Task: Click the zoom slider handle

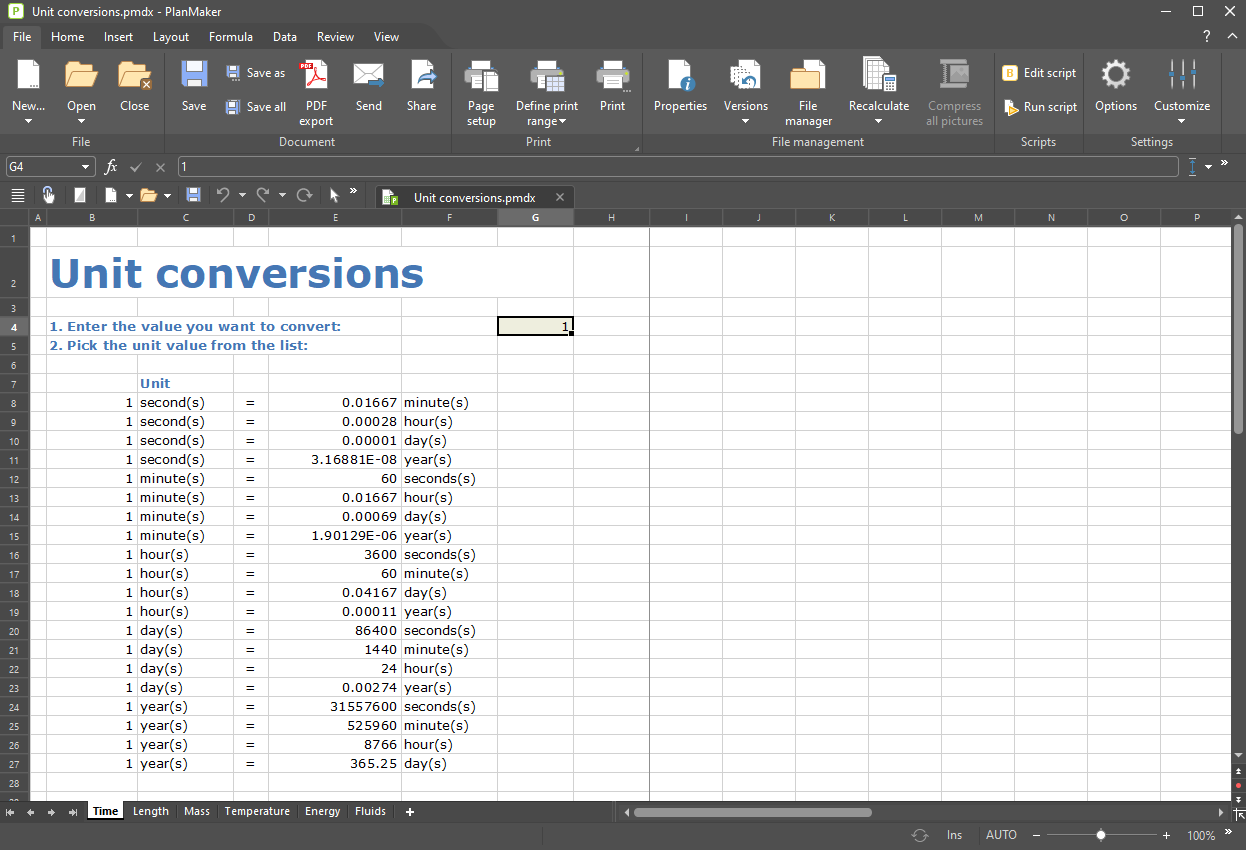Action: 1101,835
